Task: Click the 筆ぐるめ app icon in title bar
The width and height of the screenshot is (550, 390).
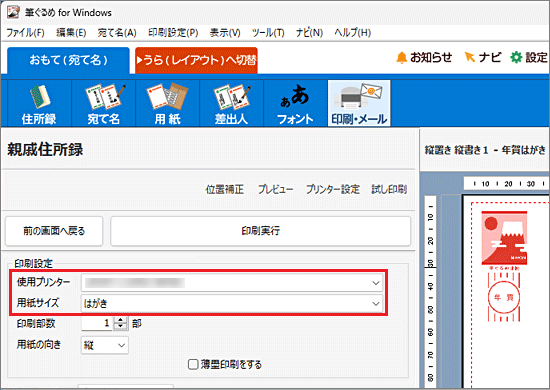Action: point(13,12)
